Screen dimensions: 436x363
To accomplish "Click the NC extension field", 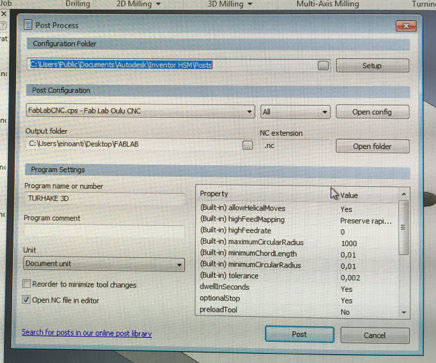I will point(295,146).
